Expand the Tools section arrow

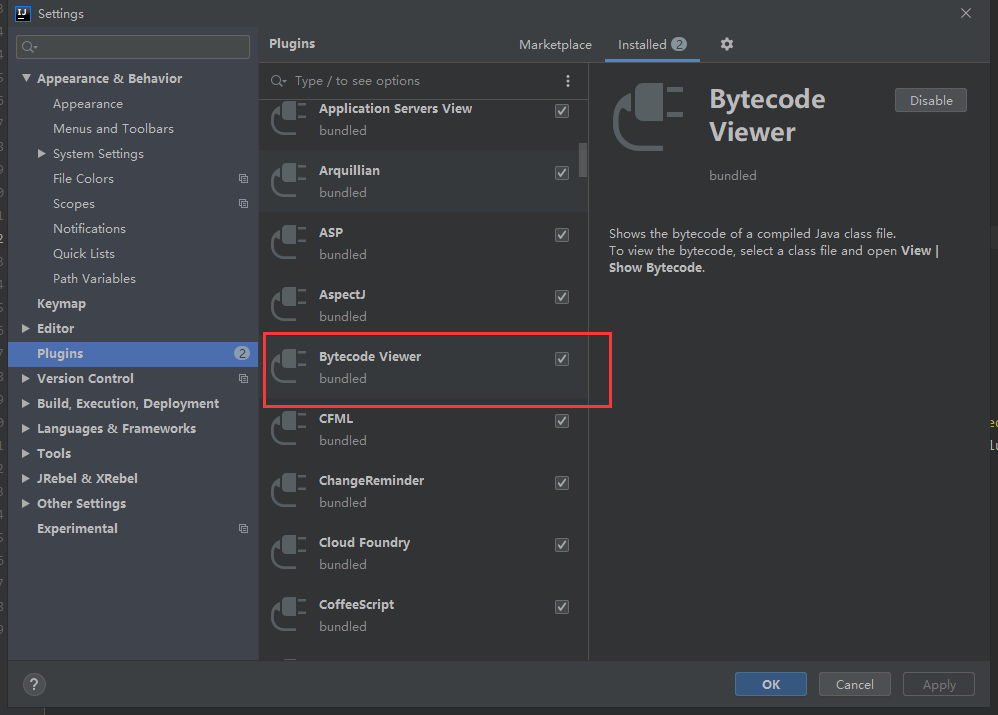click(26, 453)
